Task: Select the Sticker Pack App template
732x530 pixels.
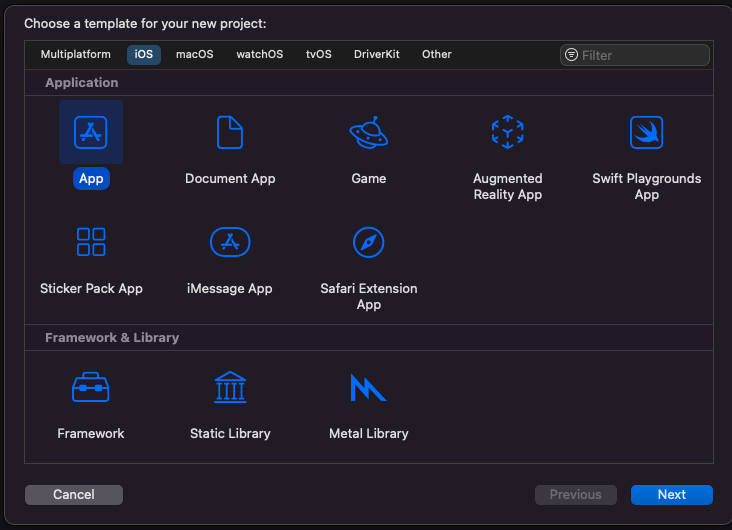Action: coord(91,242)
